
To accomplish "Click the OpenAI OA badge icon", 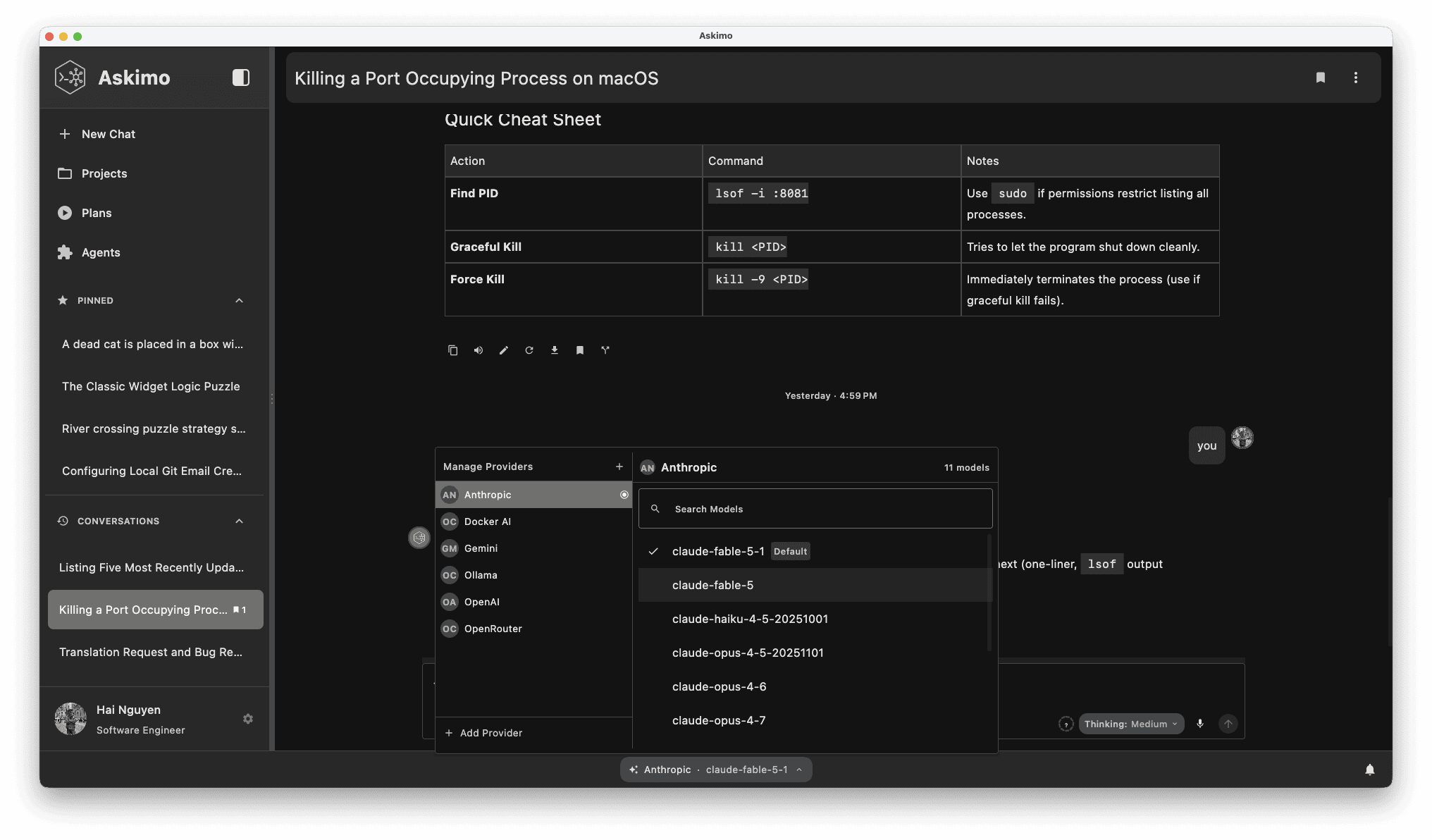I will [x=450, y=602].
